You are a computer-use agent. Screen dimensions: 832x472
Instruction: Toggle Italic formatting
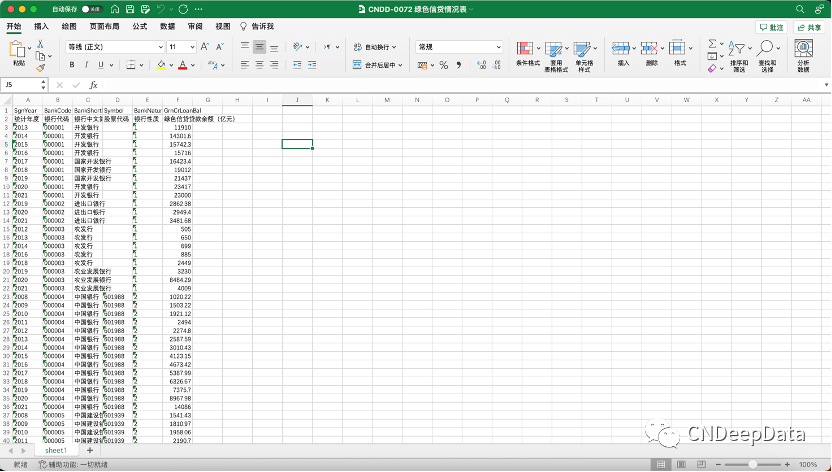(x=86, y=65)
